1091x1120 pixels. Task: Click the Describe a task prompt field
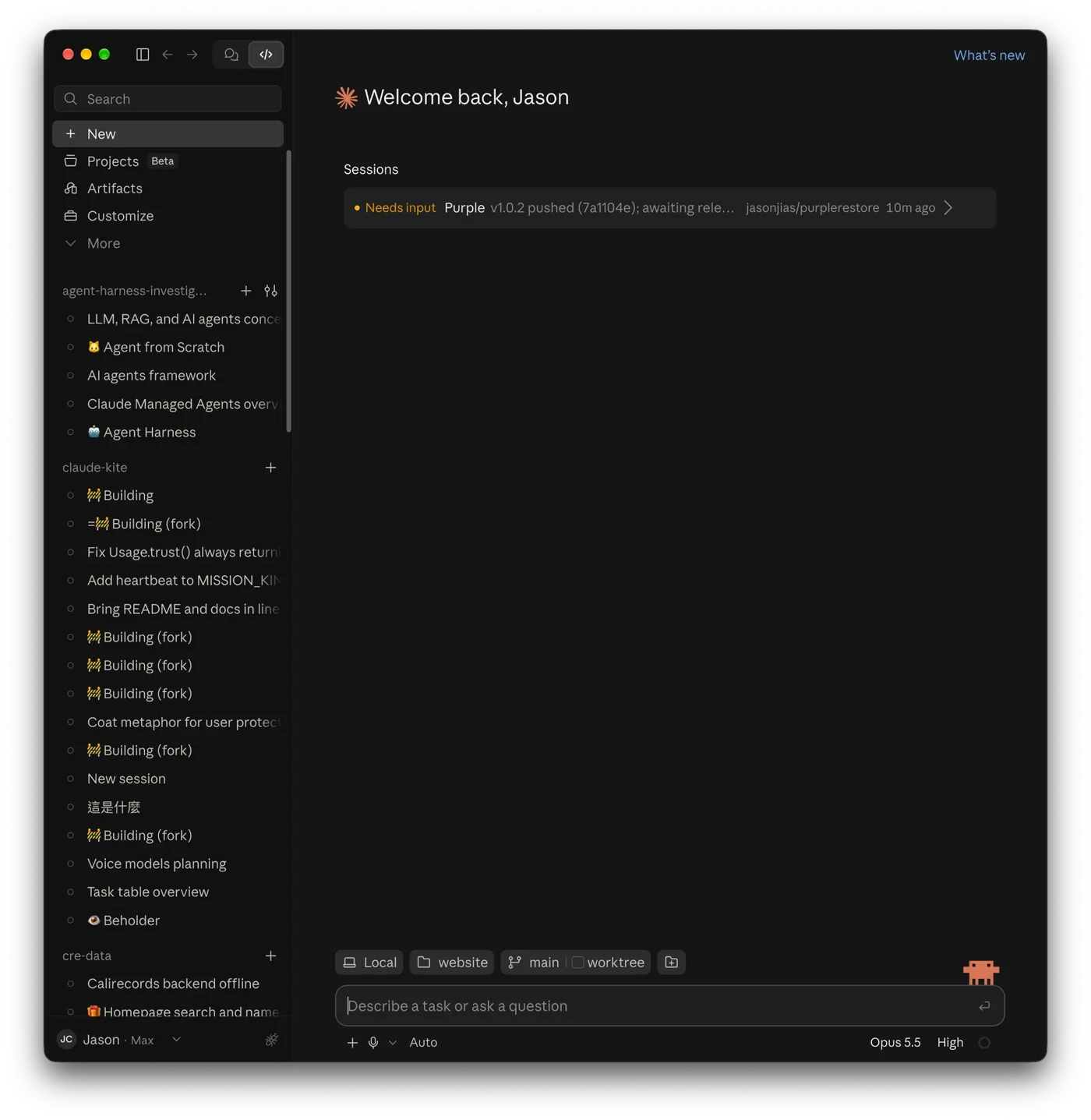(x=669, y=1006)
